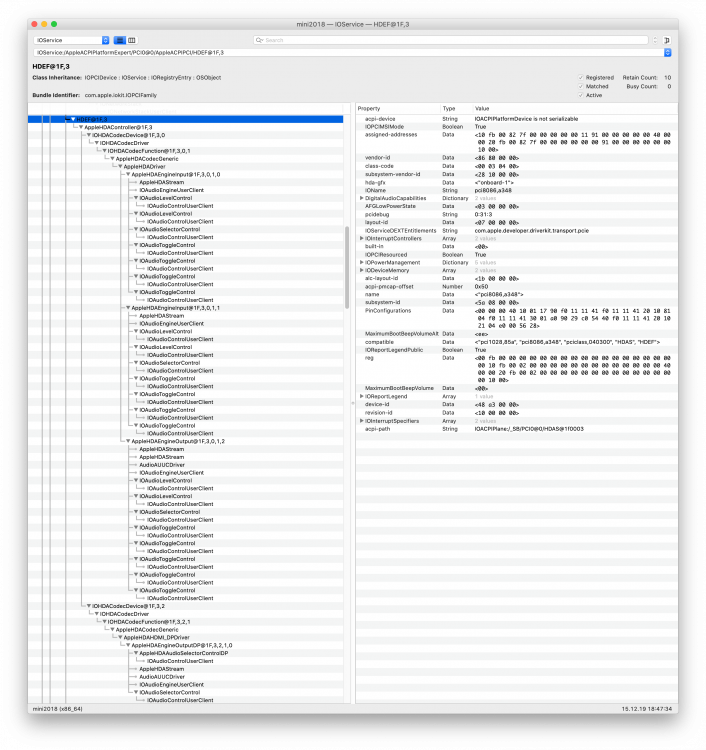Viewport: 706px width, 750px height.
Task: Select the assigned-addresses property row
Action: tap(517, 142)
